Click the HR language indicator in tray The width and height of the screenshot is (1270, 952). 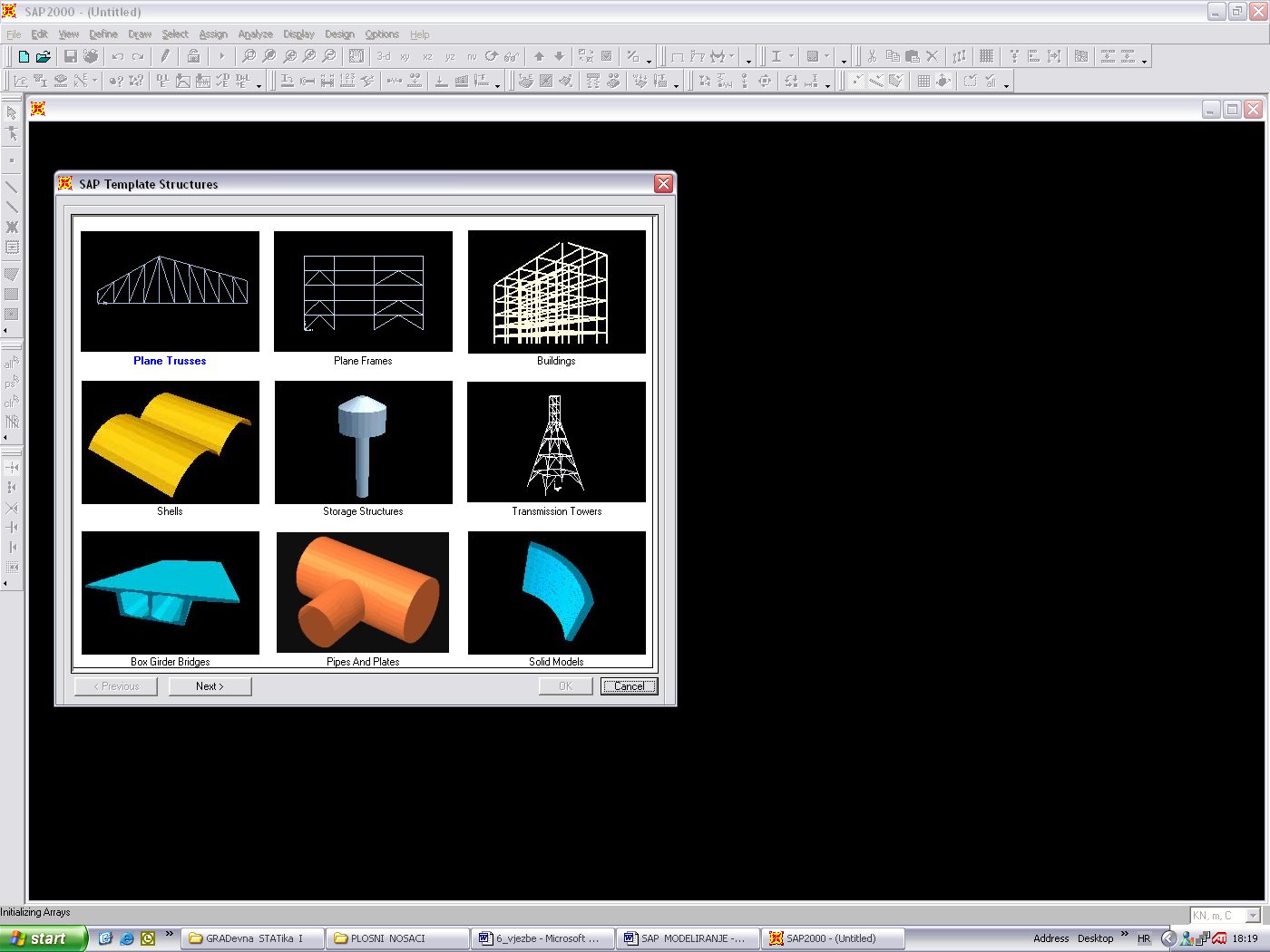pos(1144,938)
